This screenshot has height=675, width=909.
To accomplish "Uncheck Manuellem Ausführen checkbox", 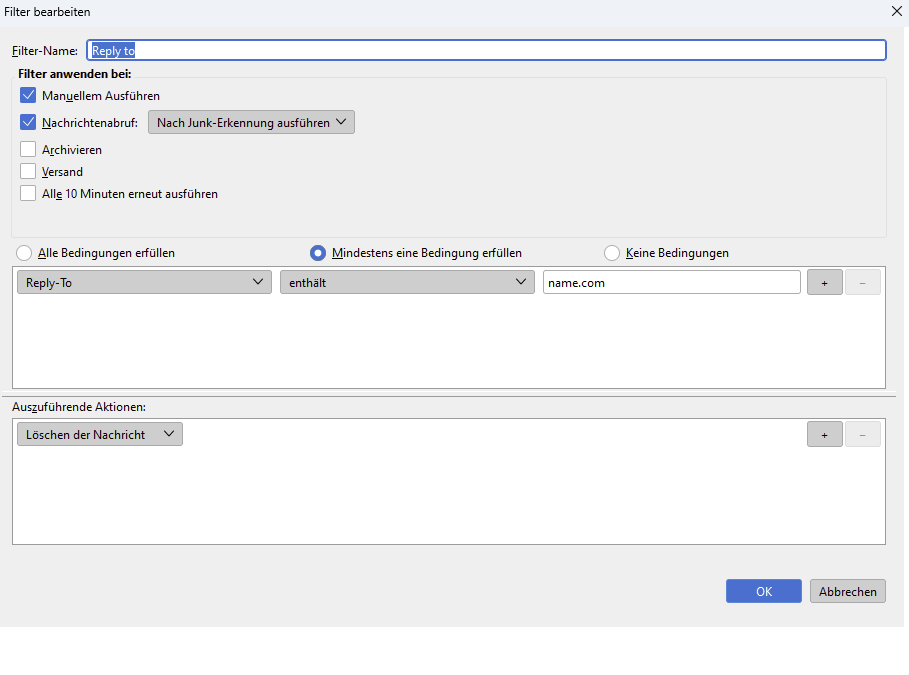I will click(28, 96).
